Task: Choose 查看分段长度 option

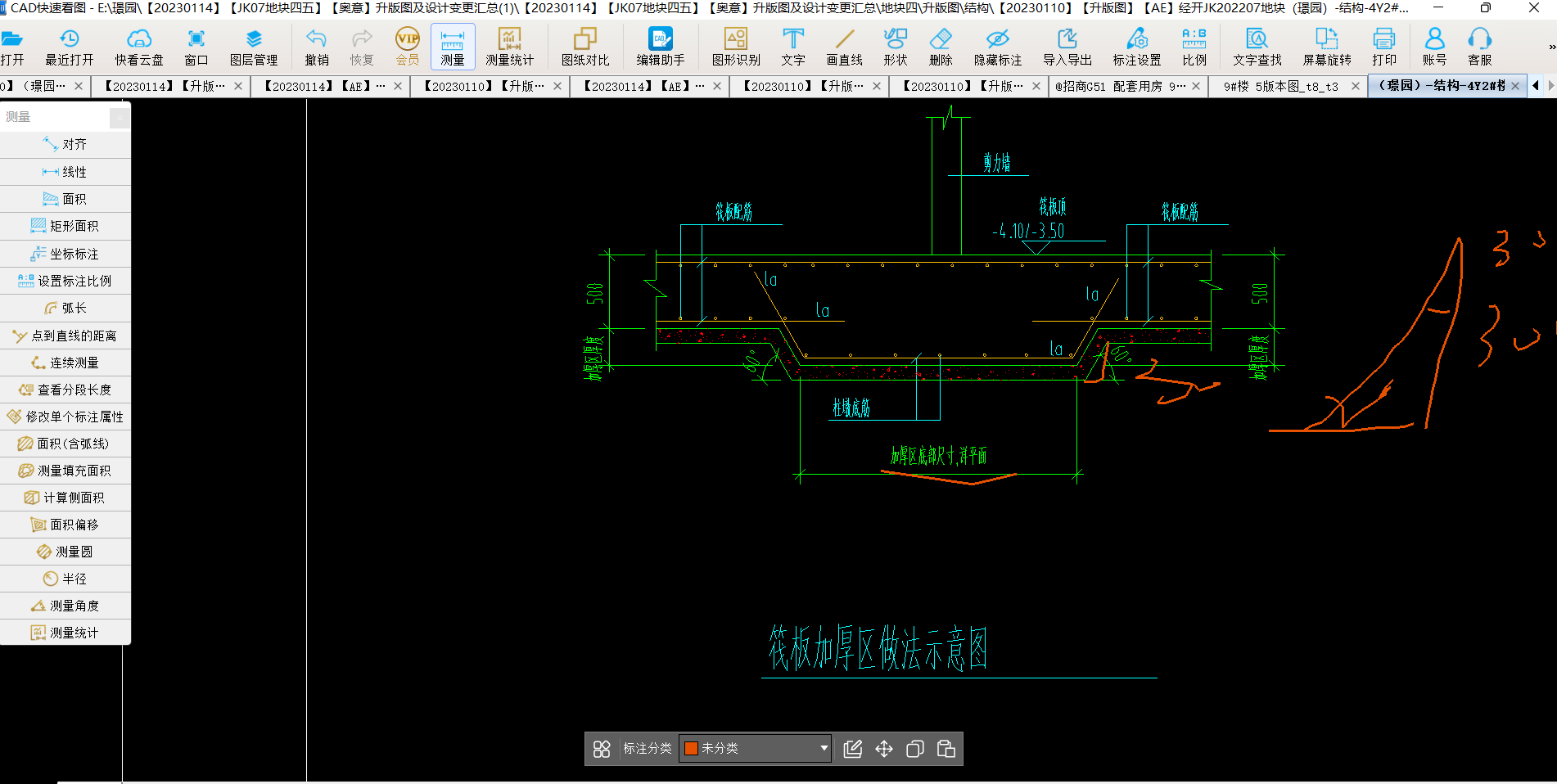Action: tap(65, 390)
